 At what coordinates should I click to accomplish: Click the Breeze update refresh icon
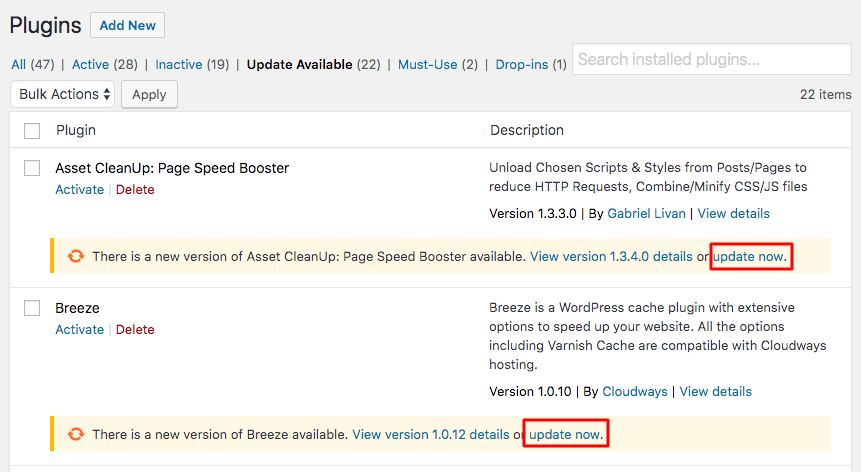76,434
